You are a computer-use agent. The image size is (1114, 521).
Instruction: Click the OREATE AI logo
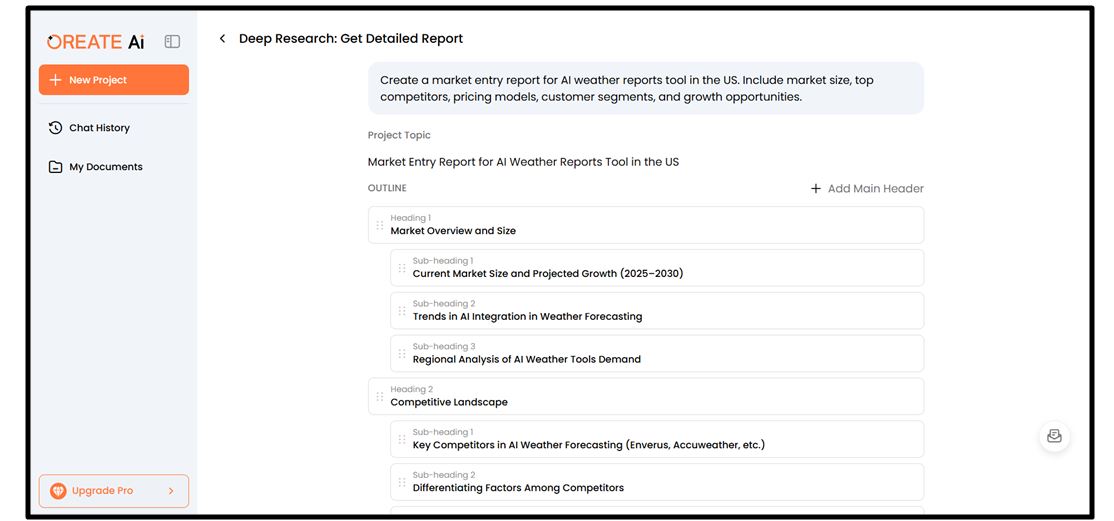(96, 42)
